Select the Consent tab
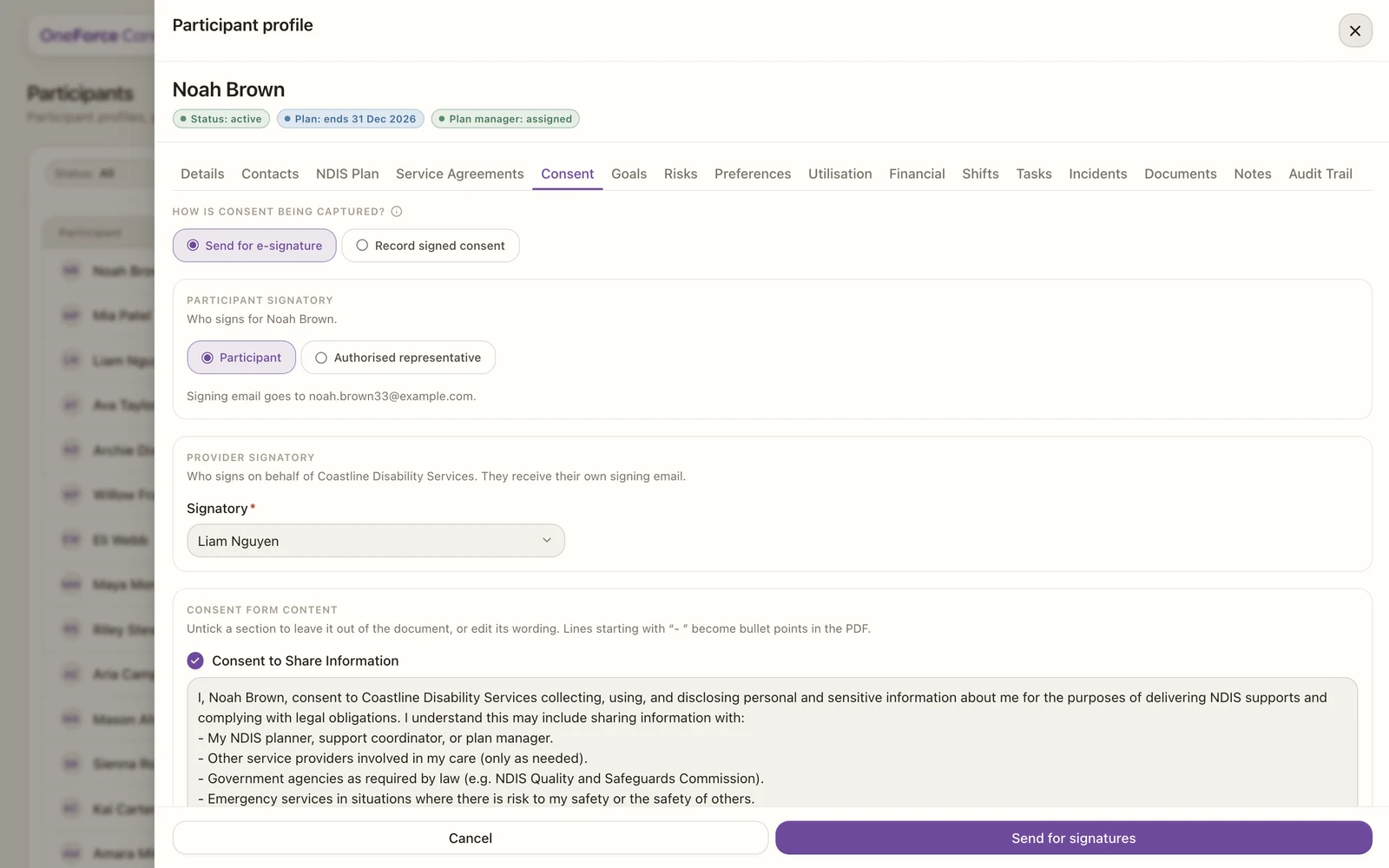The image size is (1389, 868). coord(568,174)
